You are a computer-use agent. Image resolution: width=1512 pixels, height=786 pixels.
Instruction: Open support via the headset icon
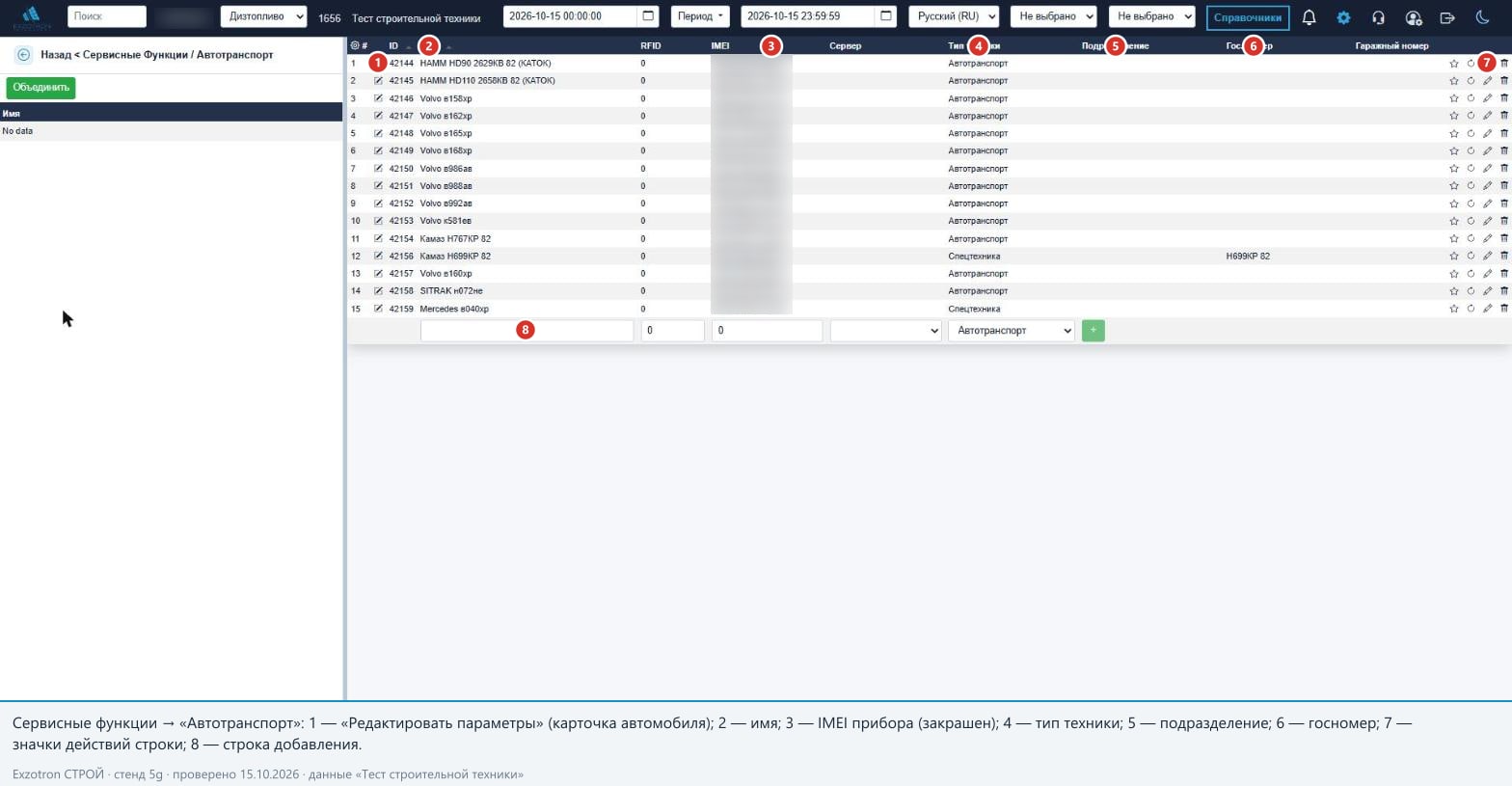click(x=1378, y=17)
